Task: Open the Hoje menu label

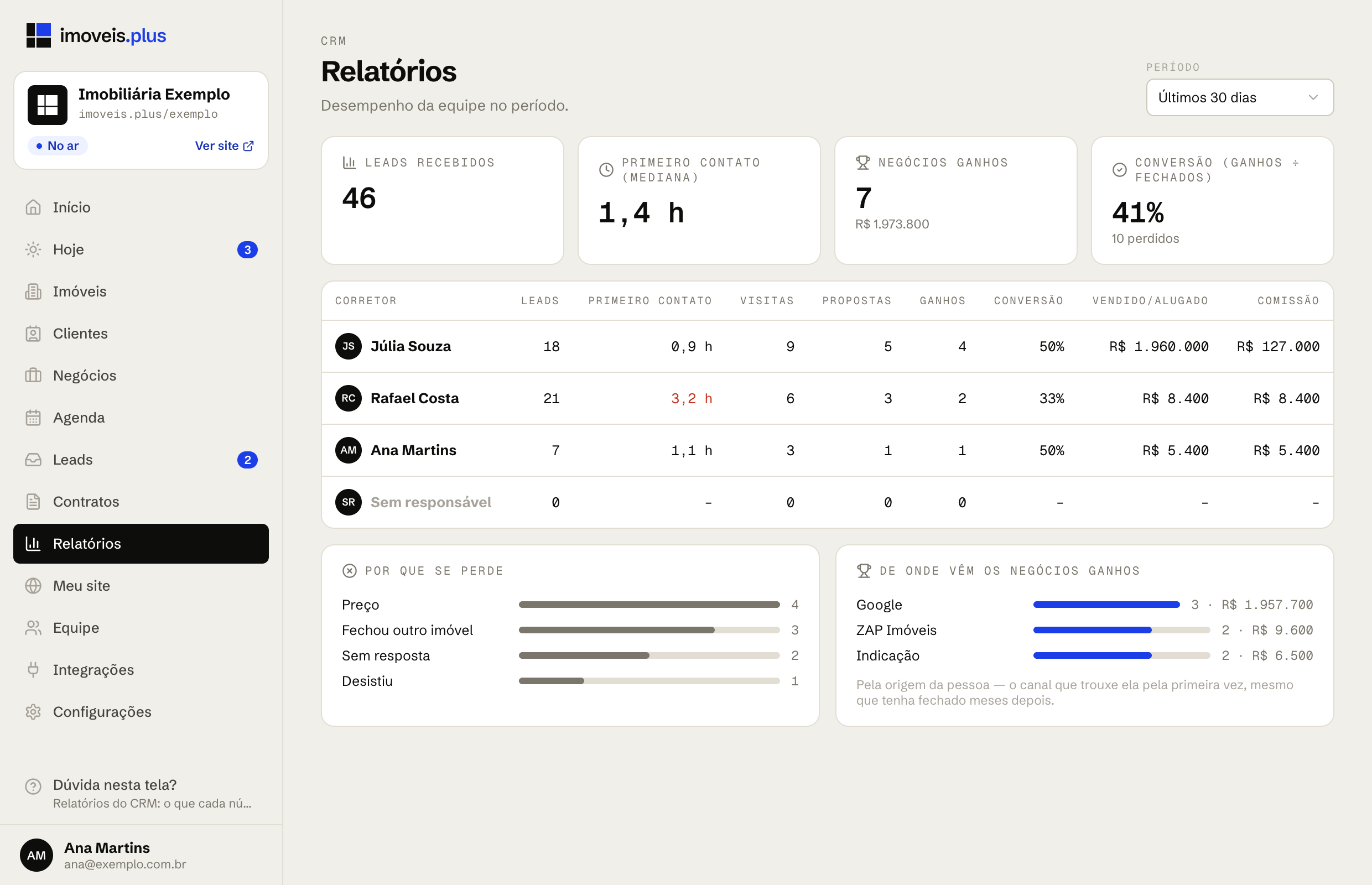Action: pyautogui.click(x=69, y=249)
